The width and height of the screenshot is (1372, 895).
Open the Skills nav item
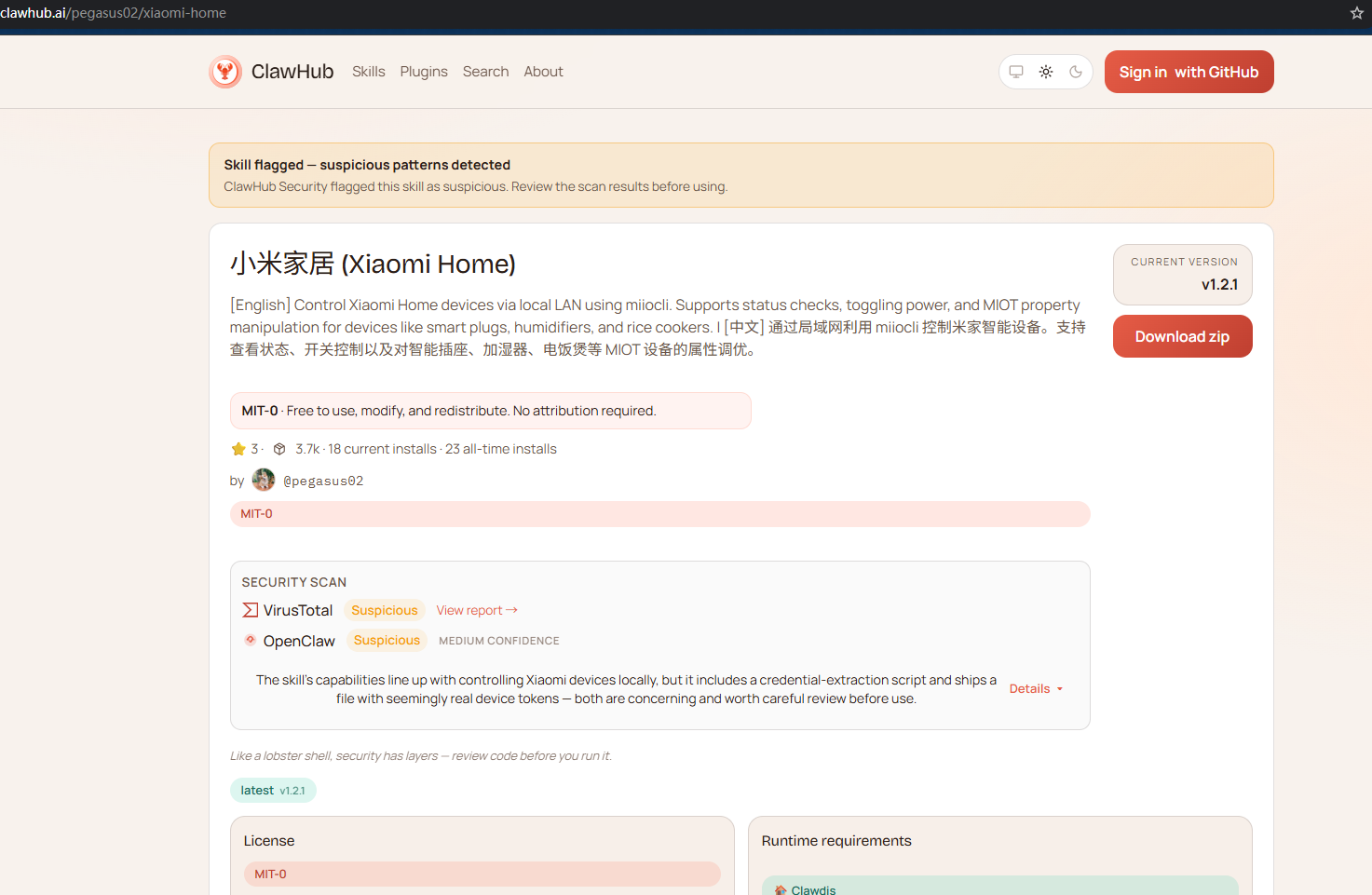click(x=369, y=72)
